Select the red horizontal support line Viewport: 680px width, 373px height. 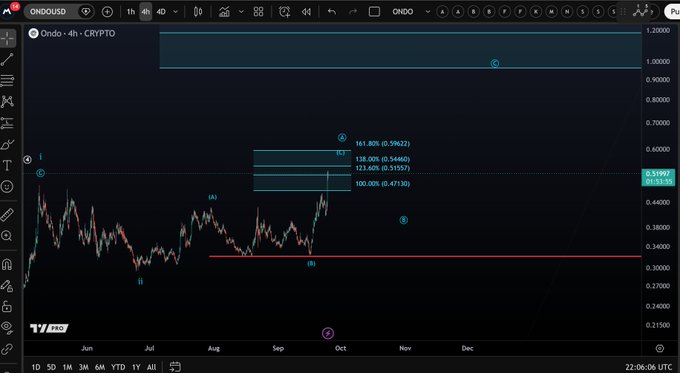425,257
